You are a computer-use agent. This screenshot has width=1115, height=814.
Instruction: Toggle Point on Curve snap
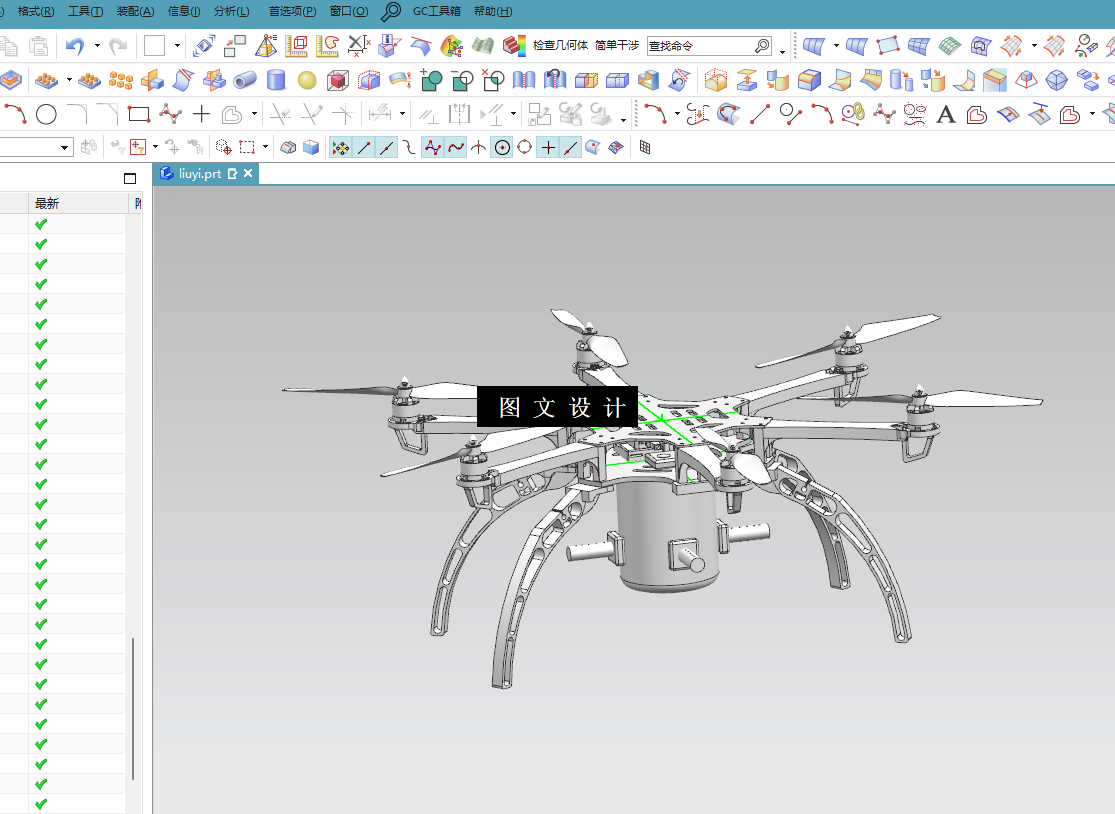coord(571,148)
